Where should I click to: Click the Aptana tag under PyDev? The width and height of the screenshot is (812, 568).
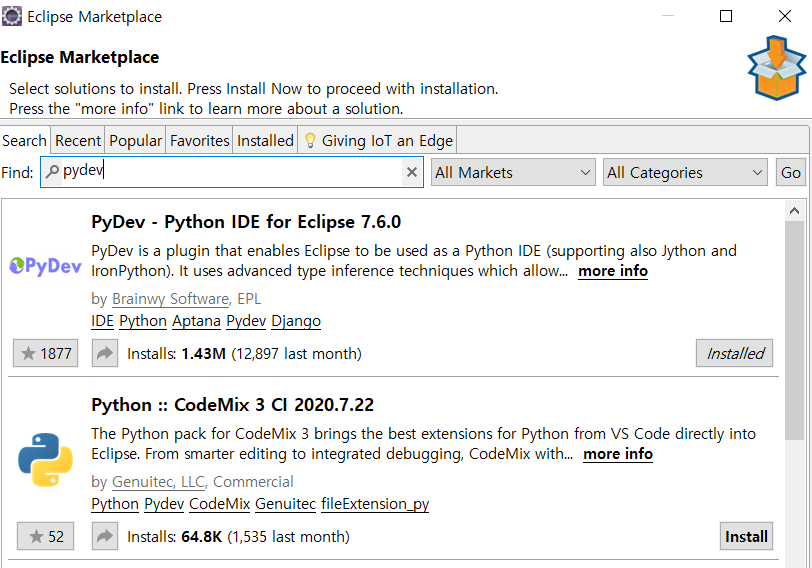tap(196, 321)
